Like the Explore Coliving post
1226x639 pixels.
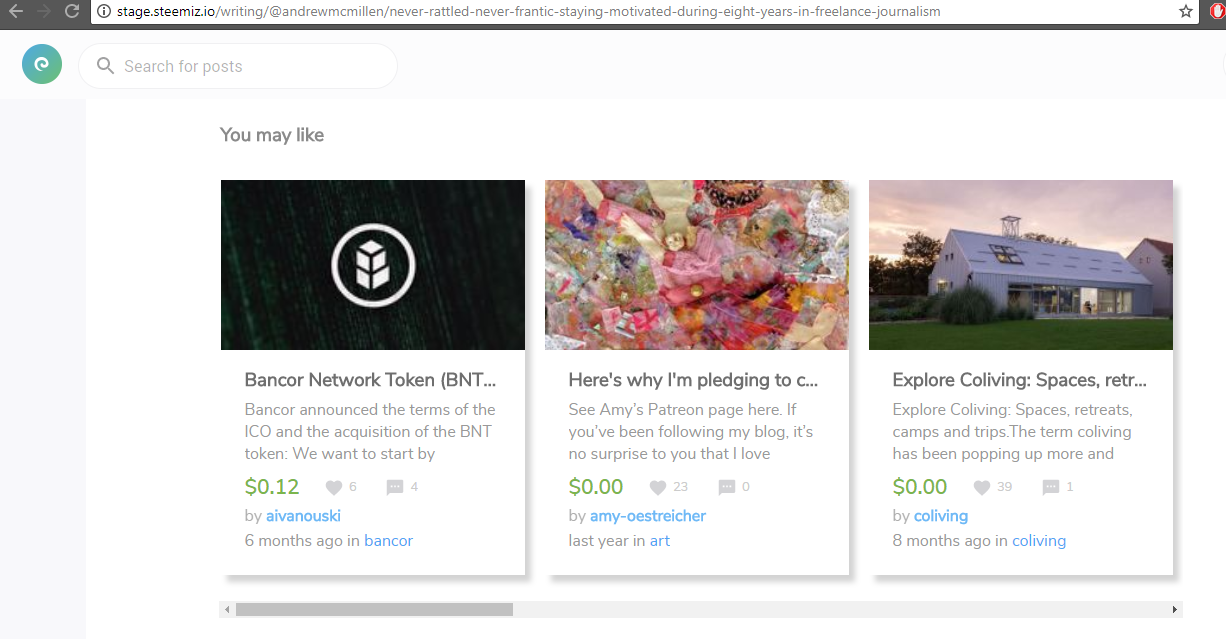982,487
